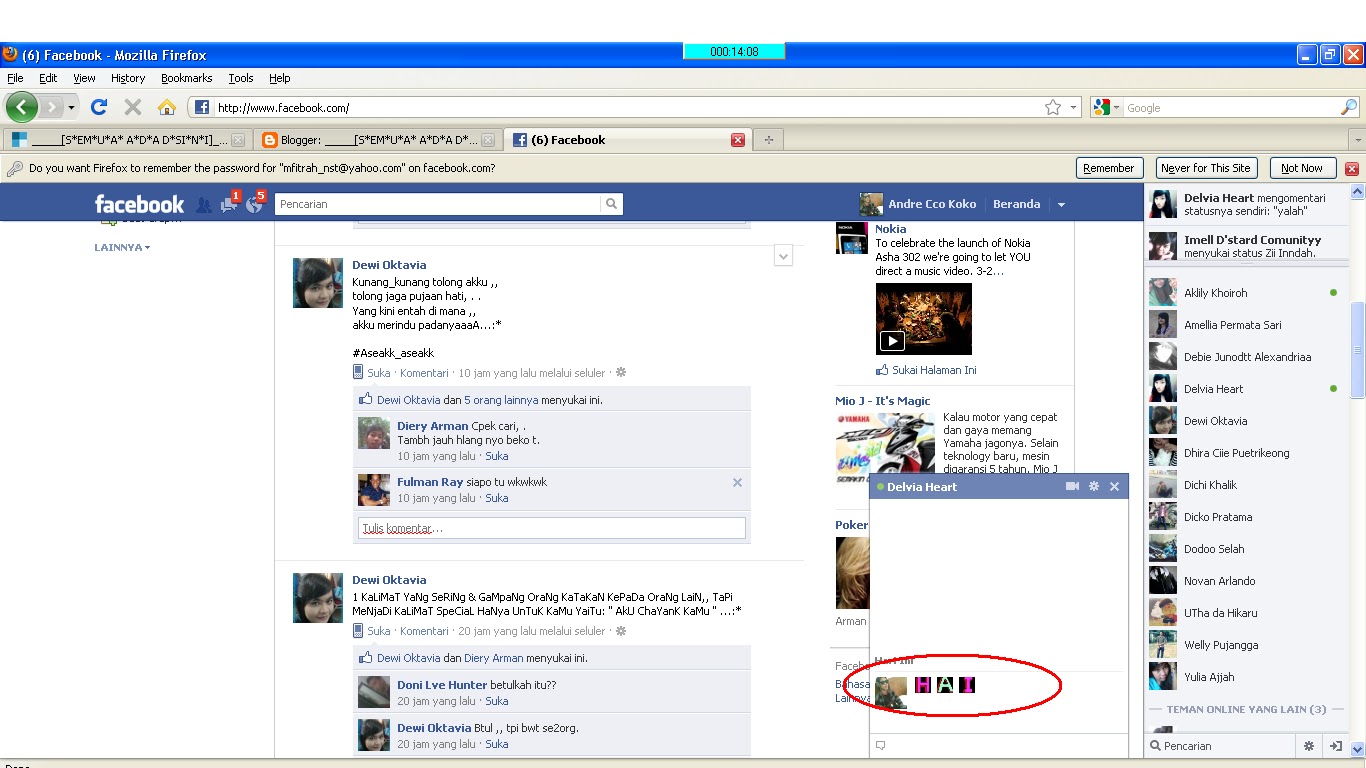Click the Never for This Site button

(x=1205, y=168)
